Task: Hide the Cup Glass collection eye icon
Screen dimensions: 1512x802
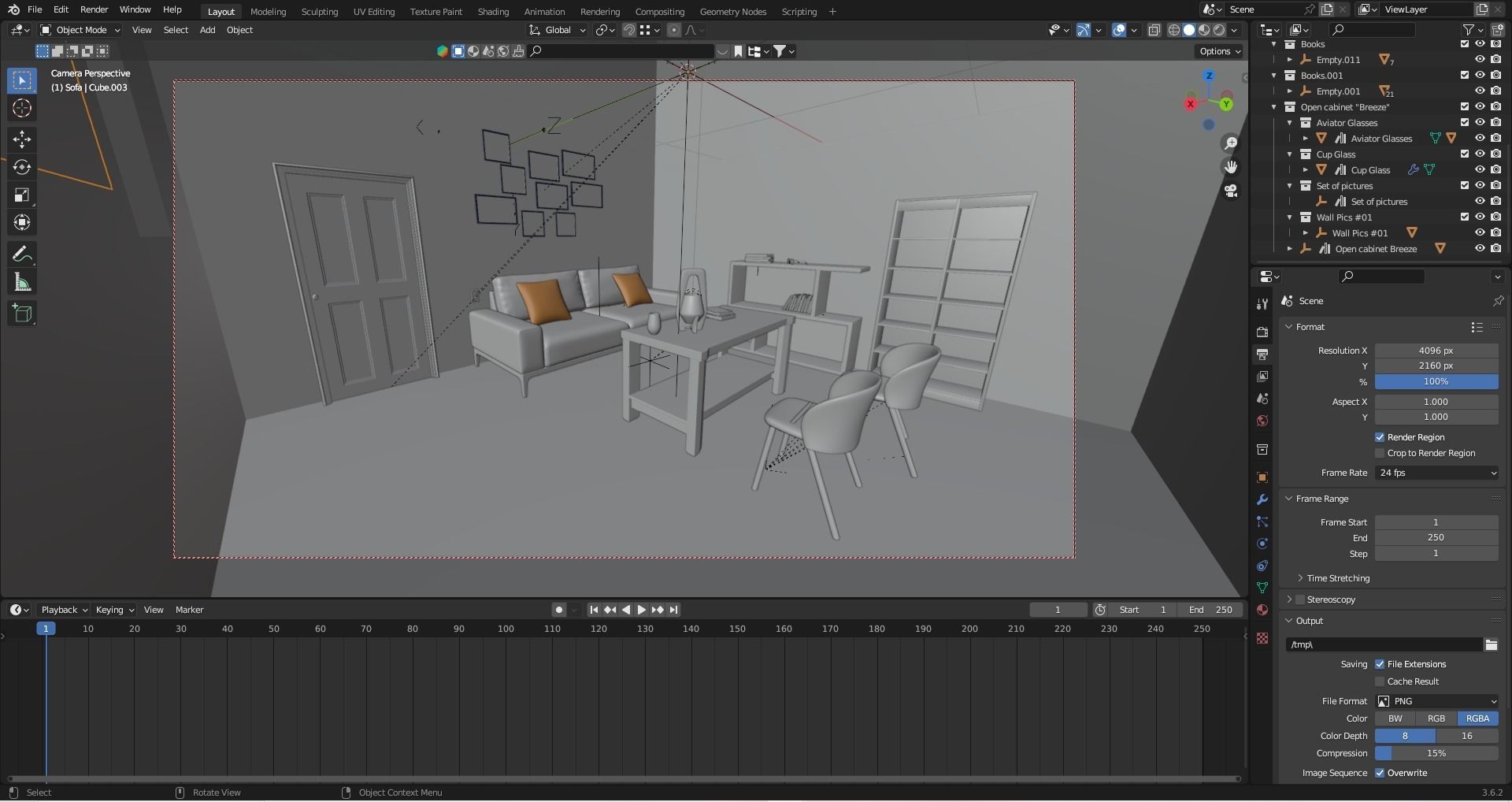Action: point(1480,154)
